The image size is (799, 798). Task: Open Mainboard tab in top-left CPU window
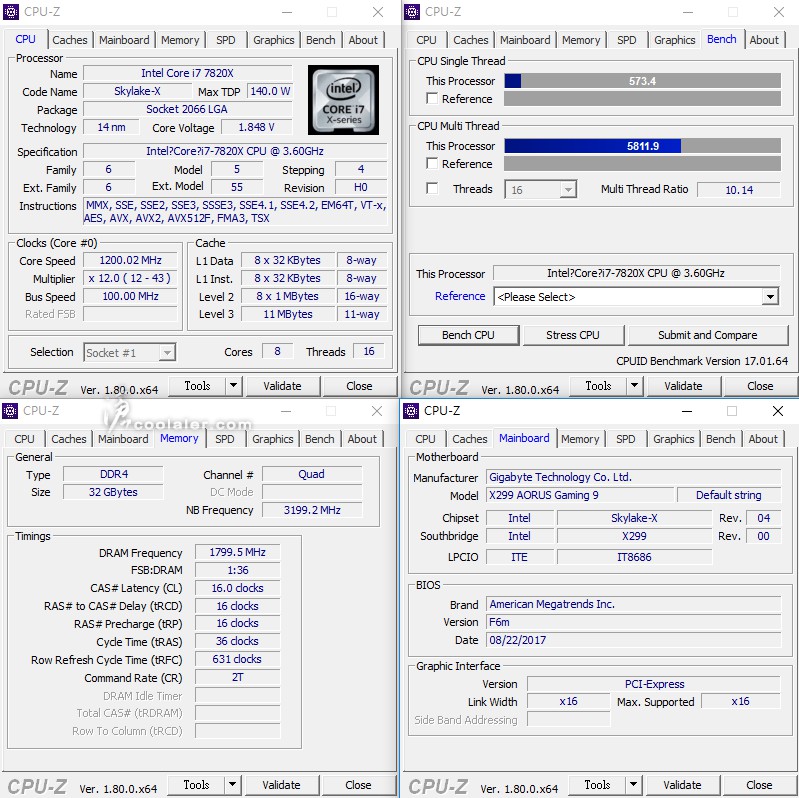click(124, 40)
